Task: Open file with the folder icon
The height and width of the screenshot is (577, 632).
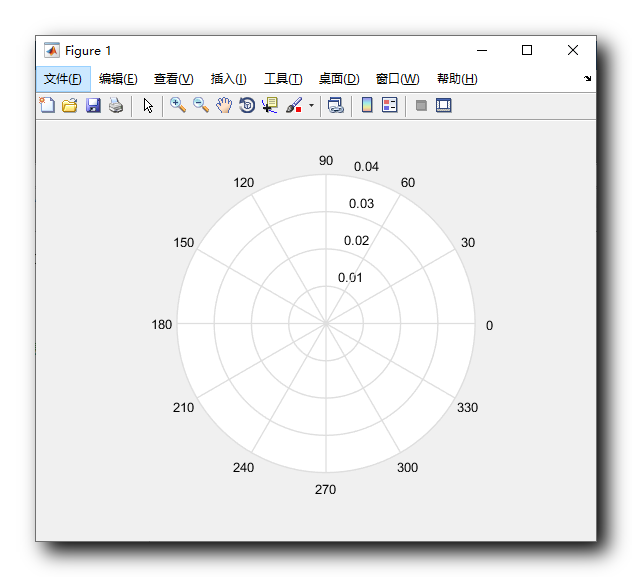Action: click(70, 106)
